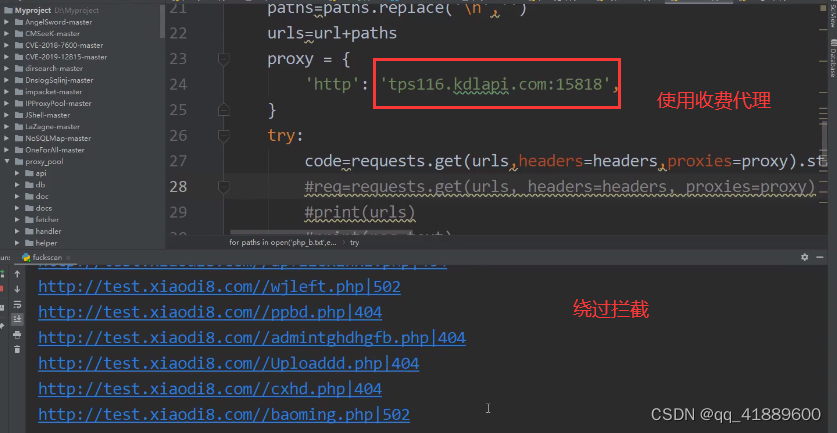Open the SciView side tool window
Image resolution: width=837 pixels, height=433 pixels.
(832, 13)
